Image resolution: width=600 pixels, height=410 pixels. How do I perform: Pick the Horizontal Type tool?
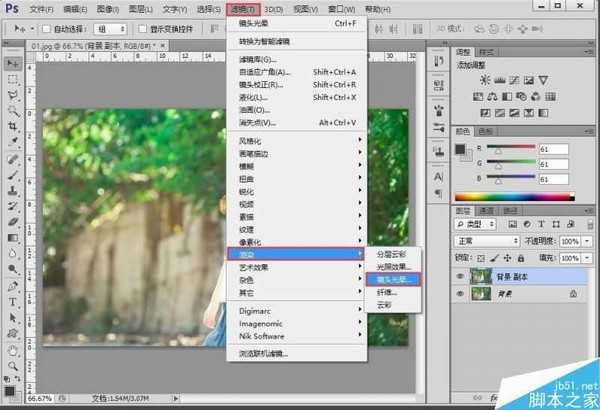click(x=14, y=301)
